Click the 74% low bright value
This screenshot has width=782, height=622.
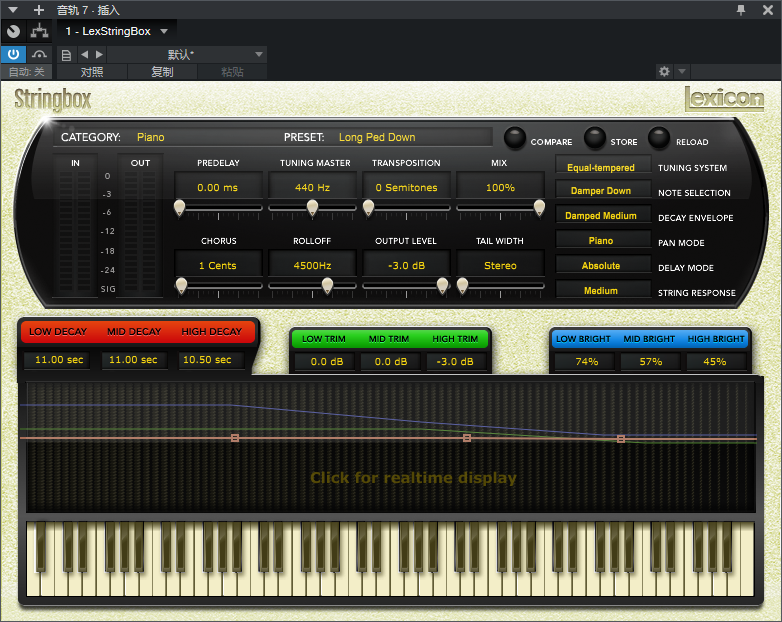click(x=586, y=362)
